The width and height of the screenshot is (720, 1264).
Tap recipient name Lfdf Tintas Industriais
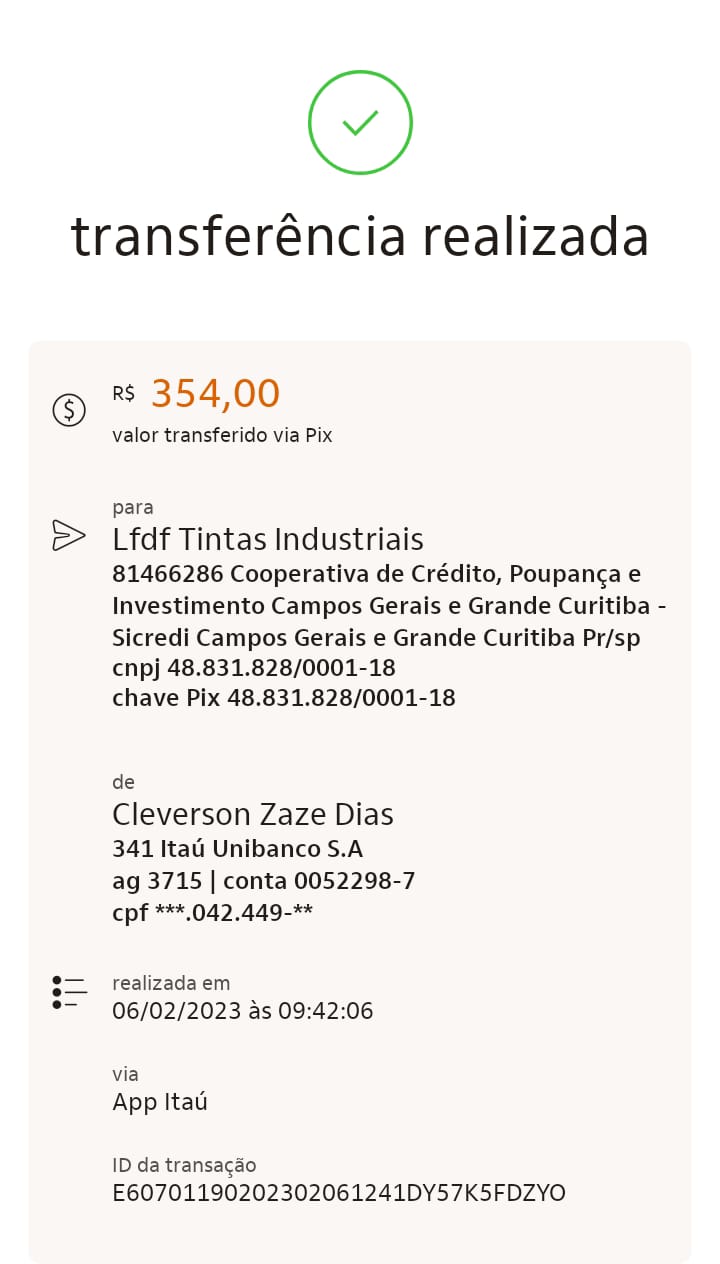[x=268, y=539]
